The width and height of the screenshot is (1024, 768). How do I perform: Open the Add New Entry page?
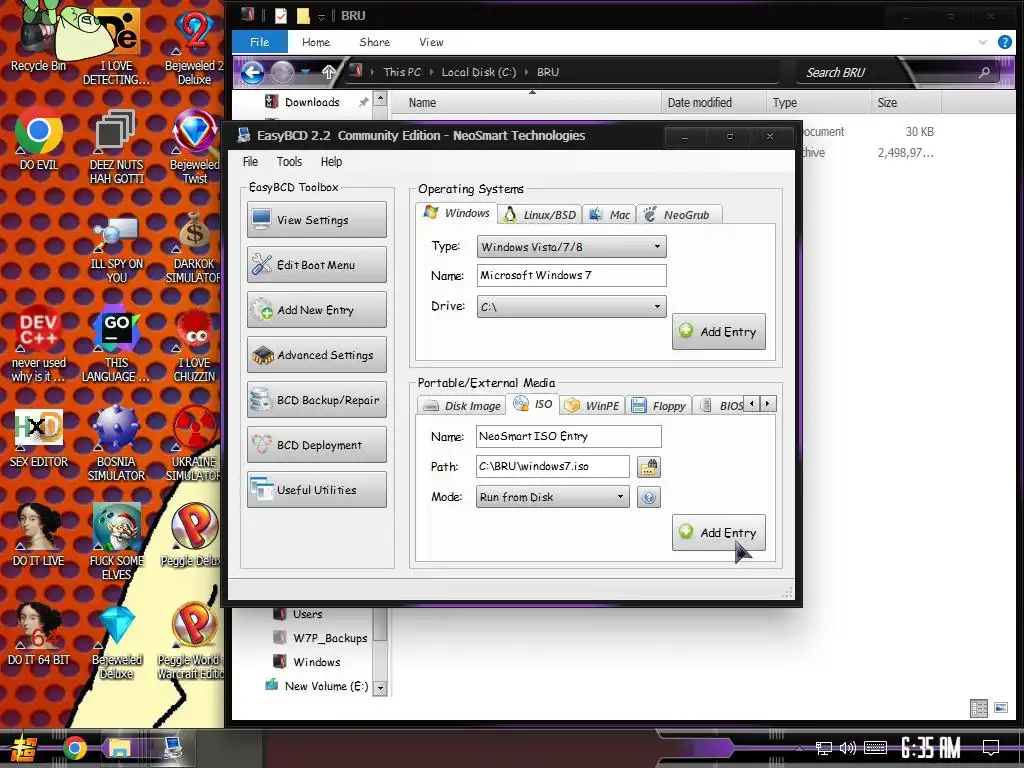click(x=317, y=310)
